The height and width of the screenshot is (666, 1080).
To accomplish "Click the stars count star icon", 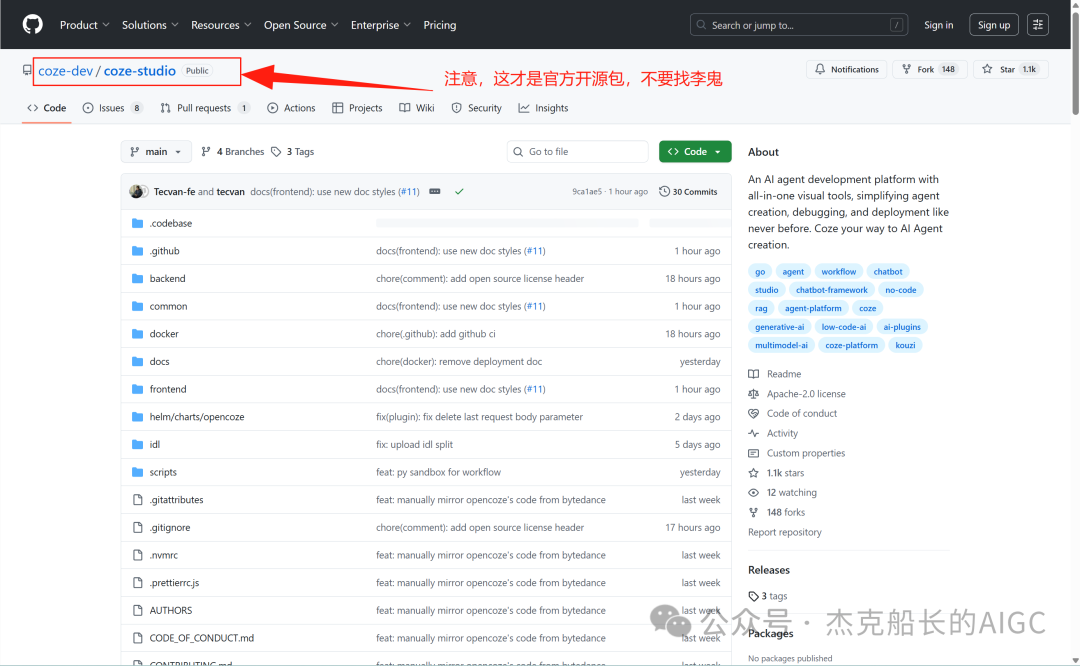I will [754, 472].
